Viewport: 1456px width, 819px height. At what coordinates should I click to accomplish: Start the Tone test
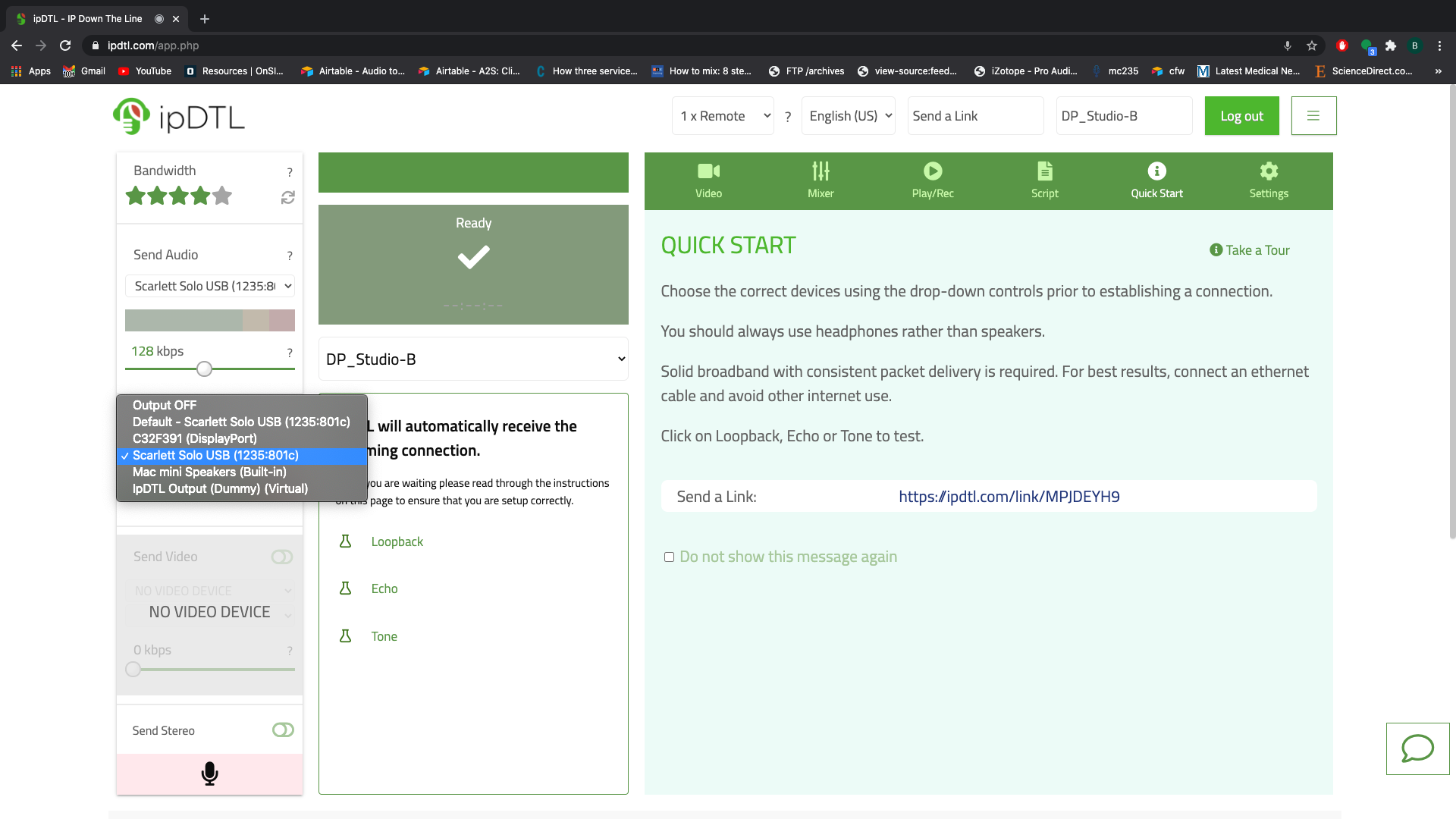[x=384, y=636]
